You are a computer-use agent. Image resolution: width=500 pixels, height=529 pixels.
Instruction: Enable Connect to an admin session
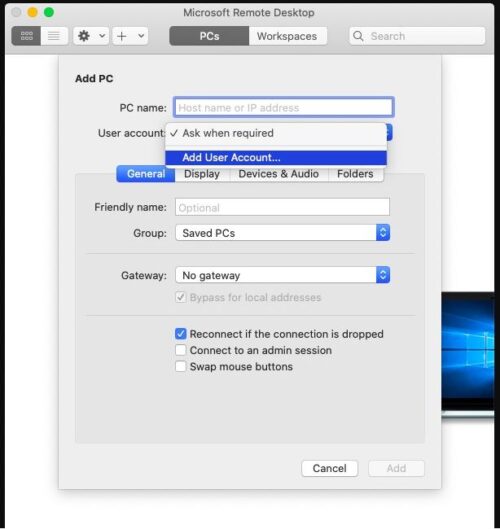pyautogui.click(x=180, y=350)
